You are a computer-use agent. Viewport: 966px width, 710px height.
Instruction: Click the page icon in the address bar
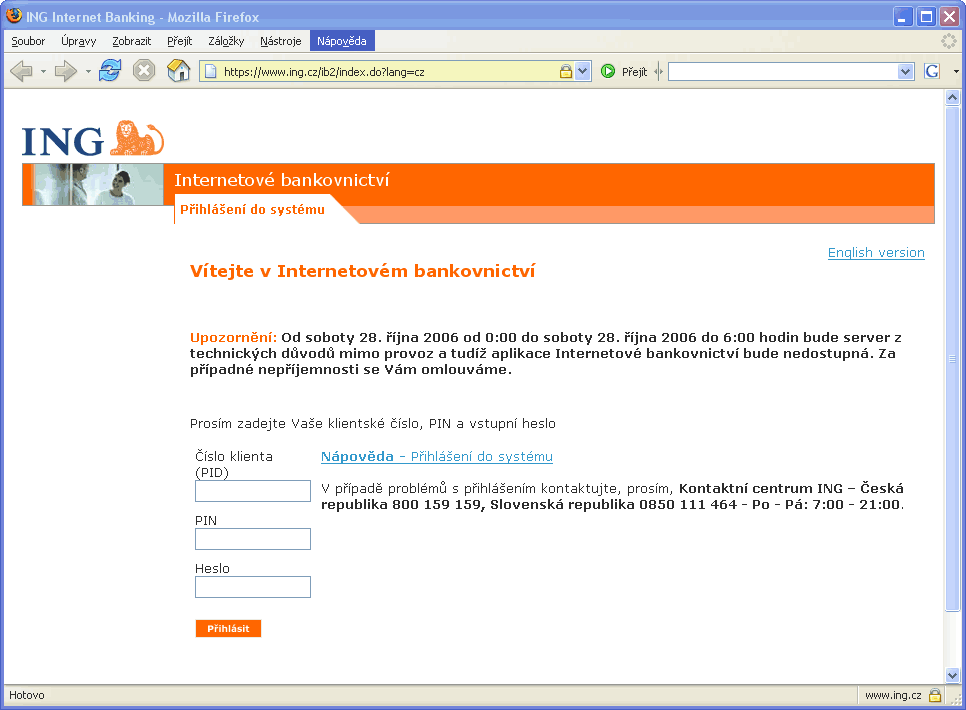pos(211,71)
